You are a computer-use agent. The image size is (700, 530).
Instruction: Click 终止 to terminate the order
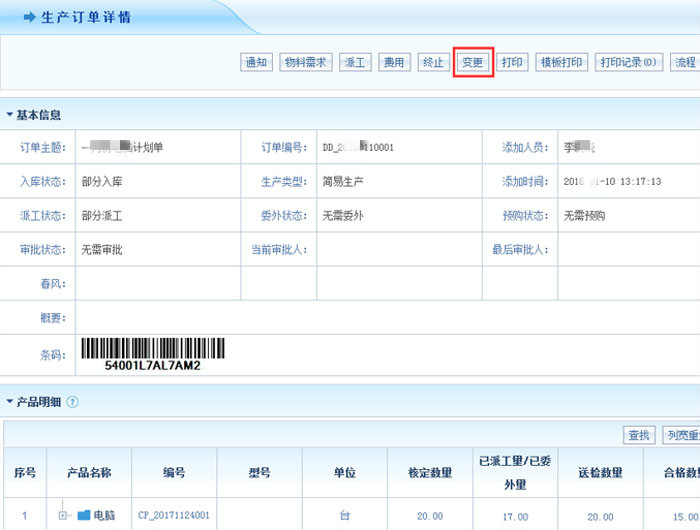pos(432,62)
